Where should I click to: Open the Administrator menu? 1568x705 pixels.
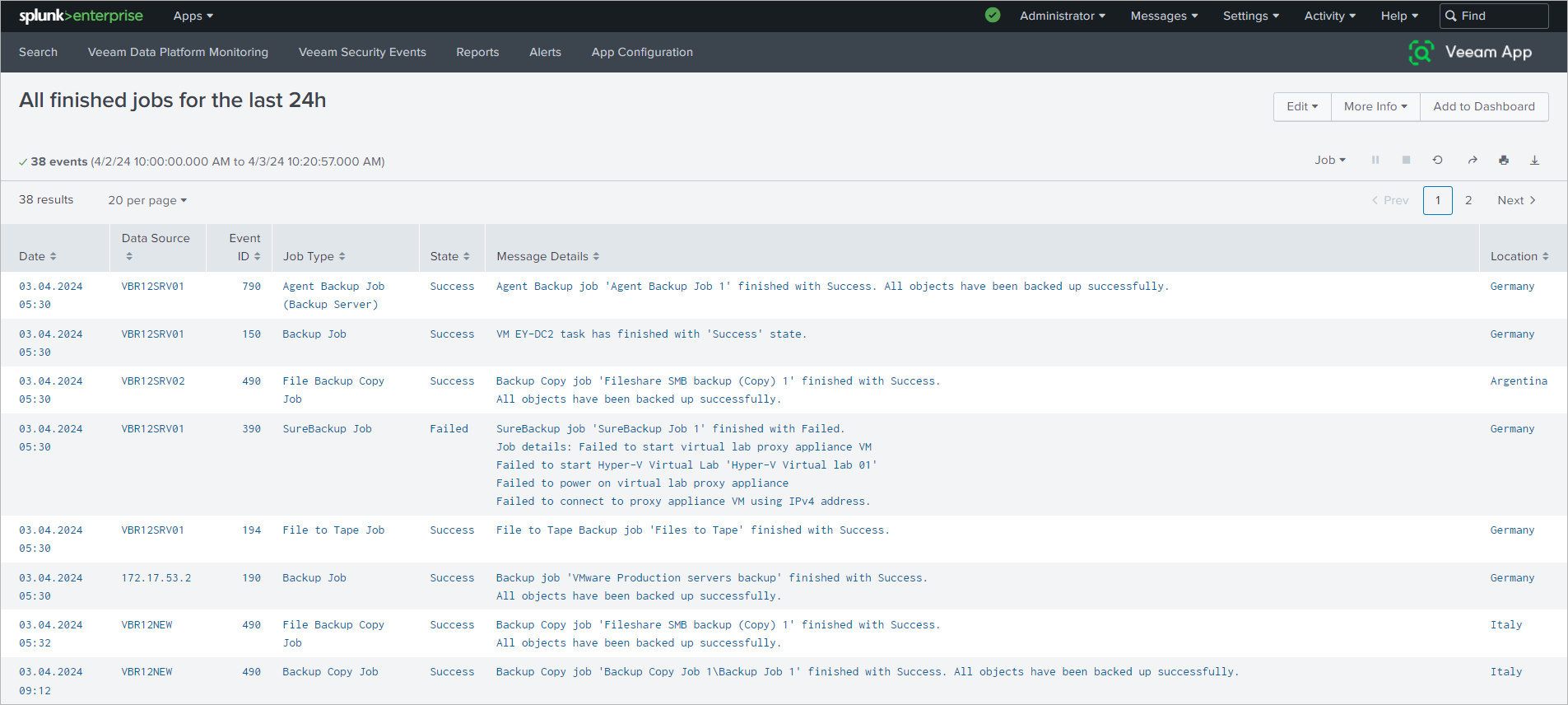click(1062, 16)
